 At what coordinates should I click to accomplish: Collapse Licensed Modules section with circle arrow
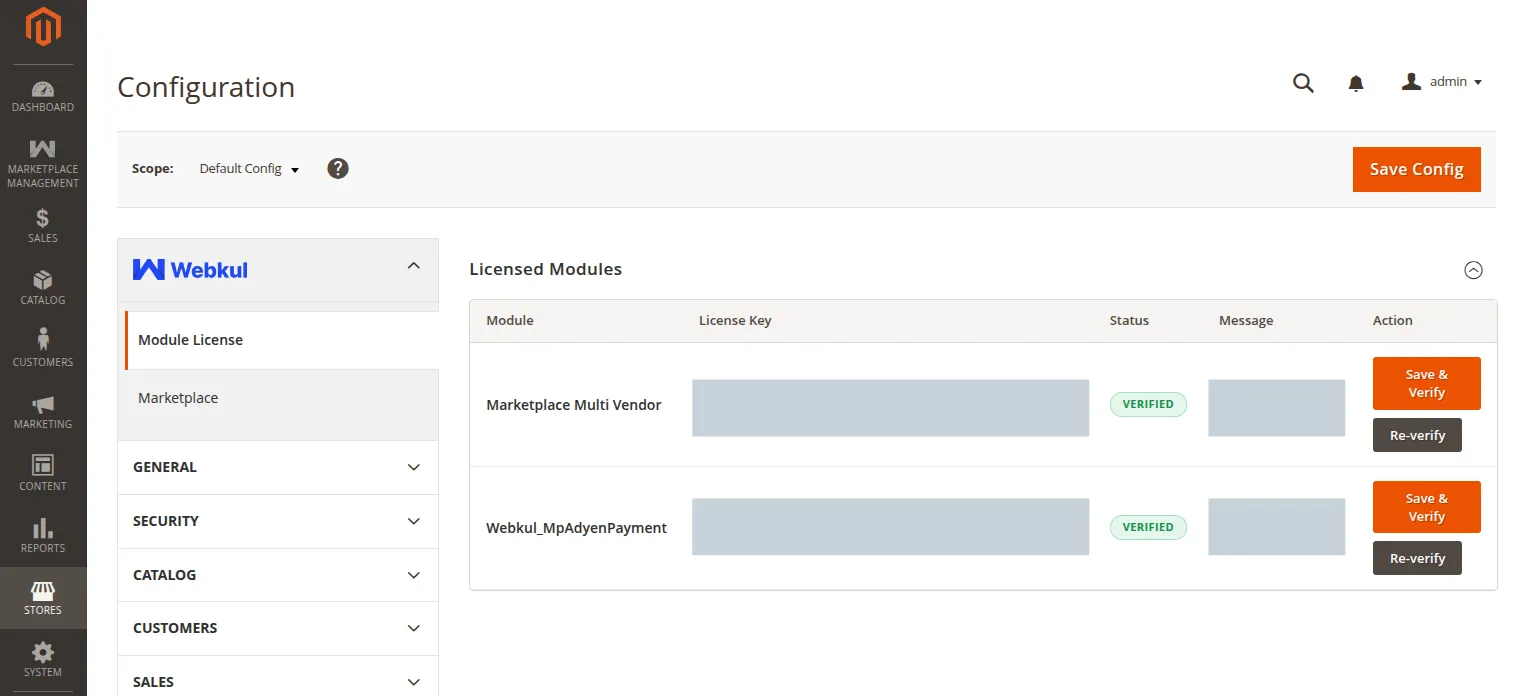click(x=1473, y=270)
